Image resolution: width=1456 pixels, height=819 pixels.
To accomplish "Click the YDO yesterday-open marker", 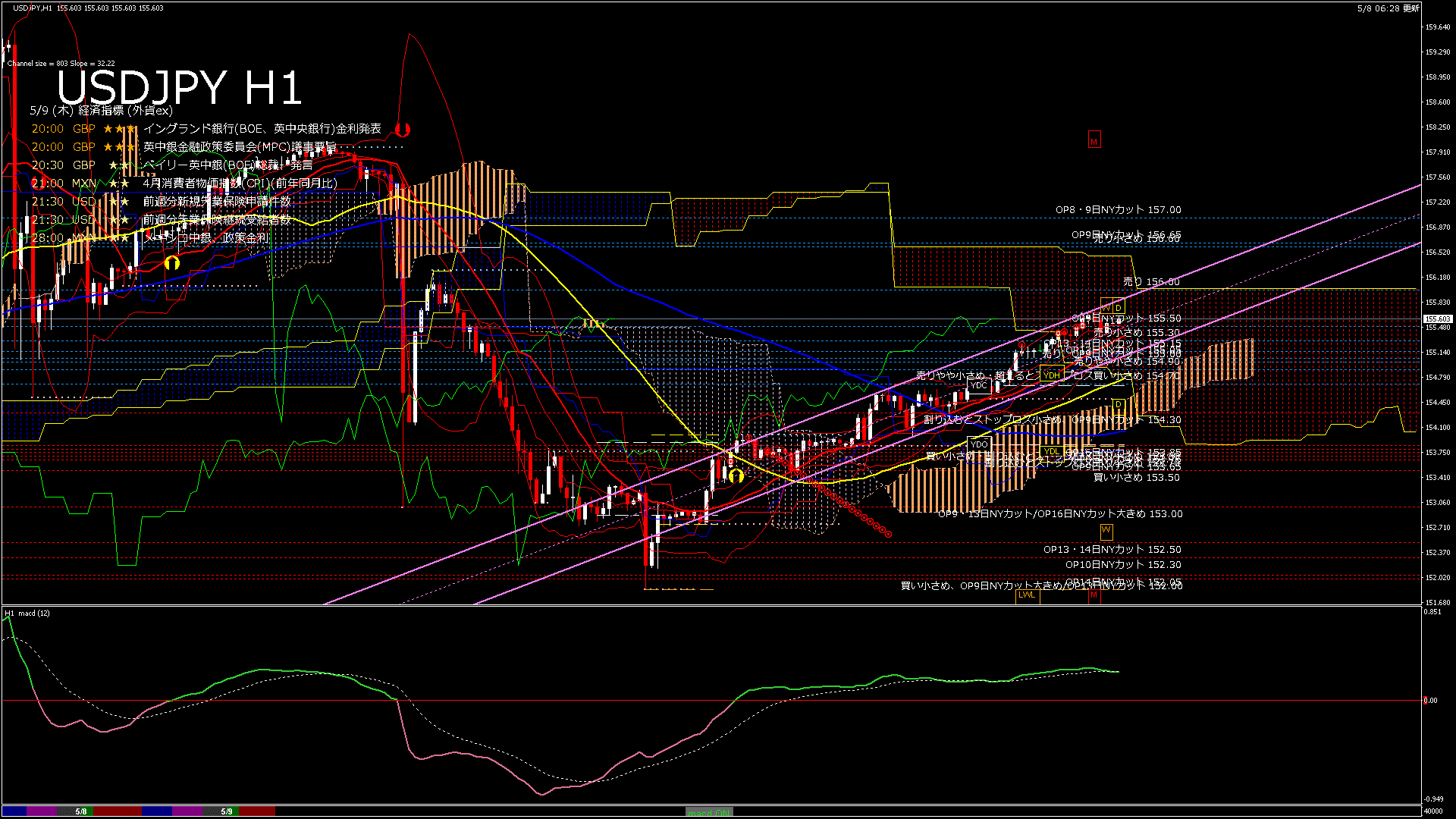I will (979, 444).
